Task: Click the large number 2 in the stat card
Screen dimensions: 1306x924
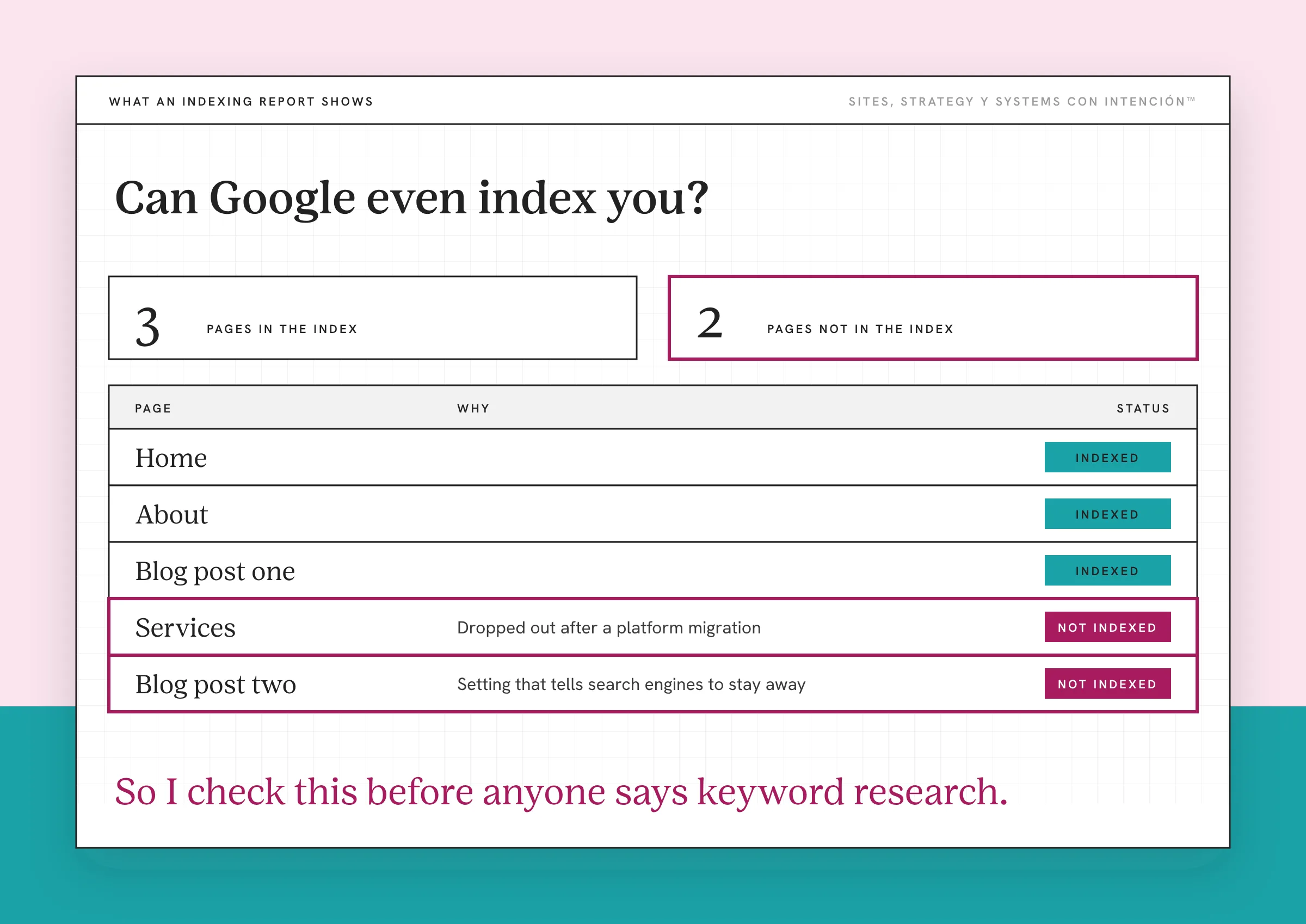Action: [x=710, y=323]
